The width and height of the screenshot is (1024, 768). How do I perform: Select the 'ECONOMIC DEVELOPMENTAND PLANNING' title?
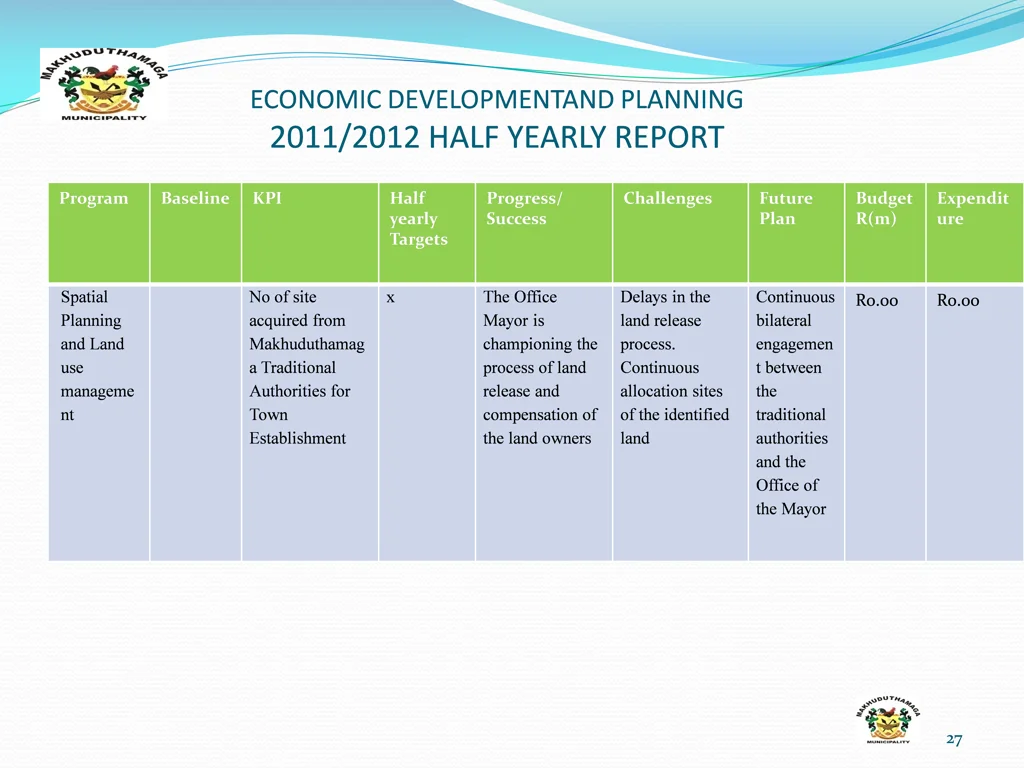(496, 100)
